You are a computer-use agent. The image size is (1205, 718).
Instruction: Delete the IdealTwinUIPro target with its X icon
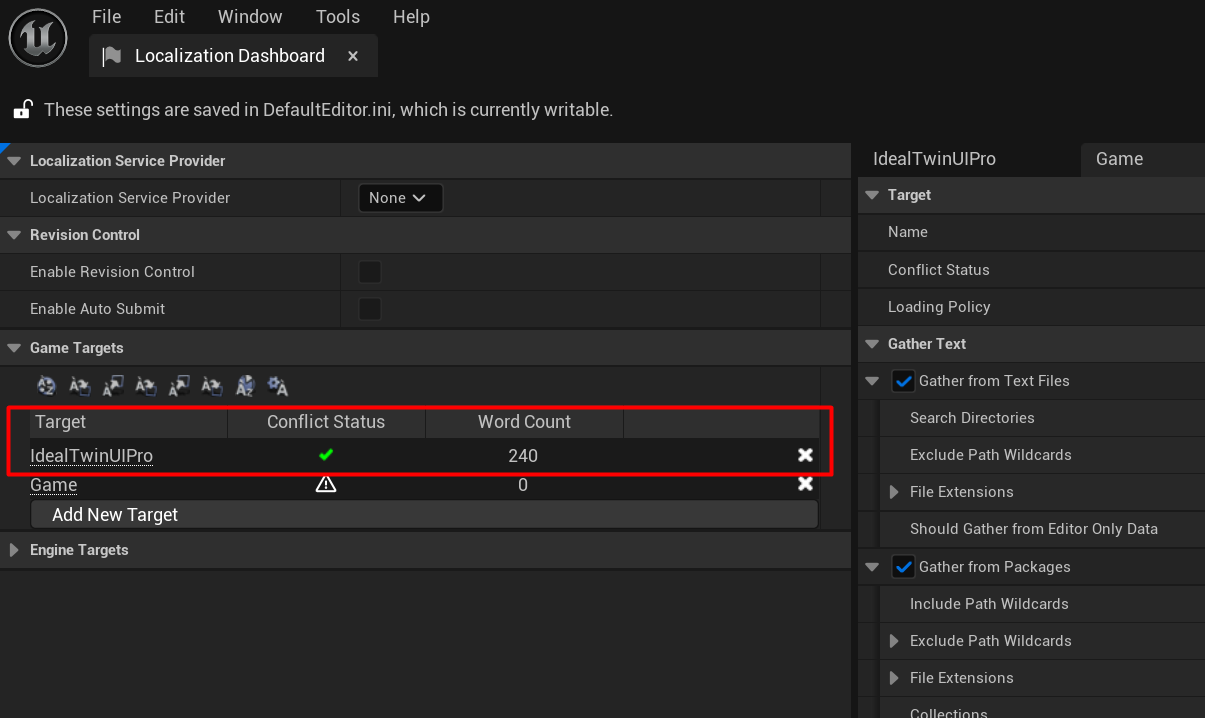click(x=805, y=456)
